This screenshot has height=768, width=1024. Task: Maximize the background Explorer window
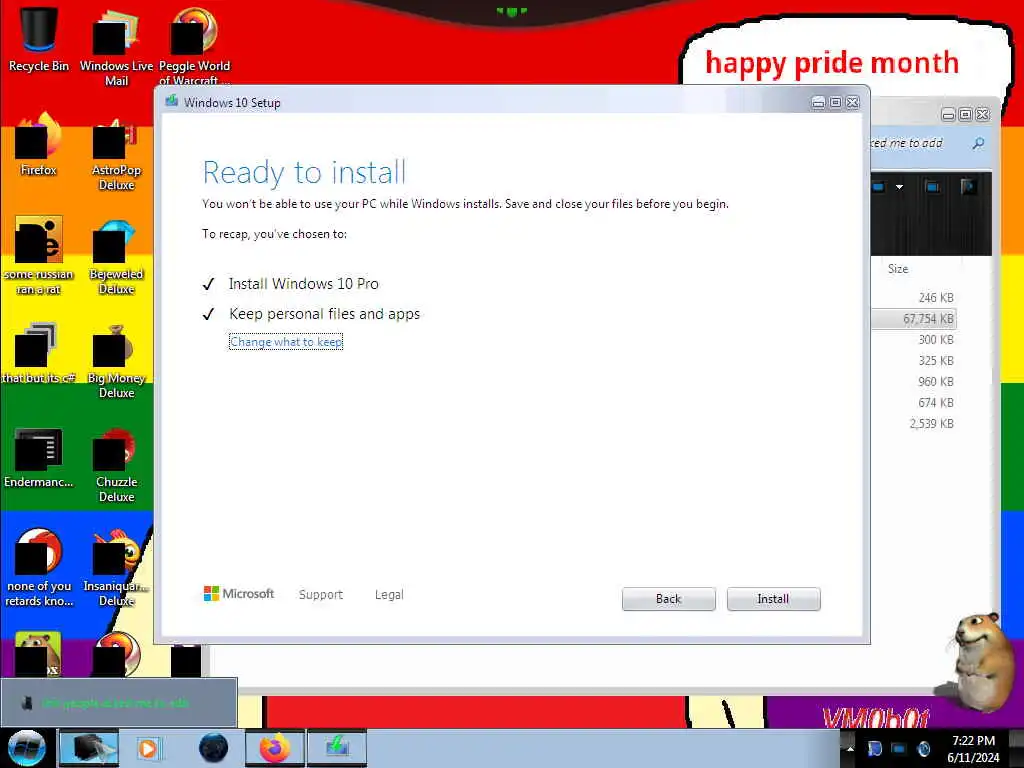pyautogui.click(x=965, y=115)
